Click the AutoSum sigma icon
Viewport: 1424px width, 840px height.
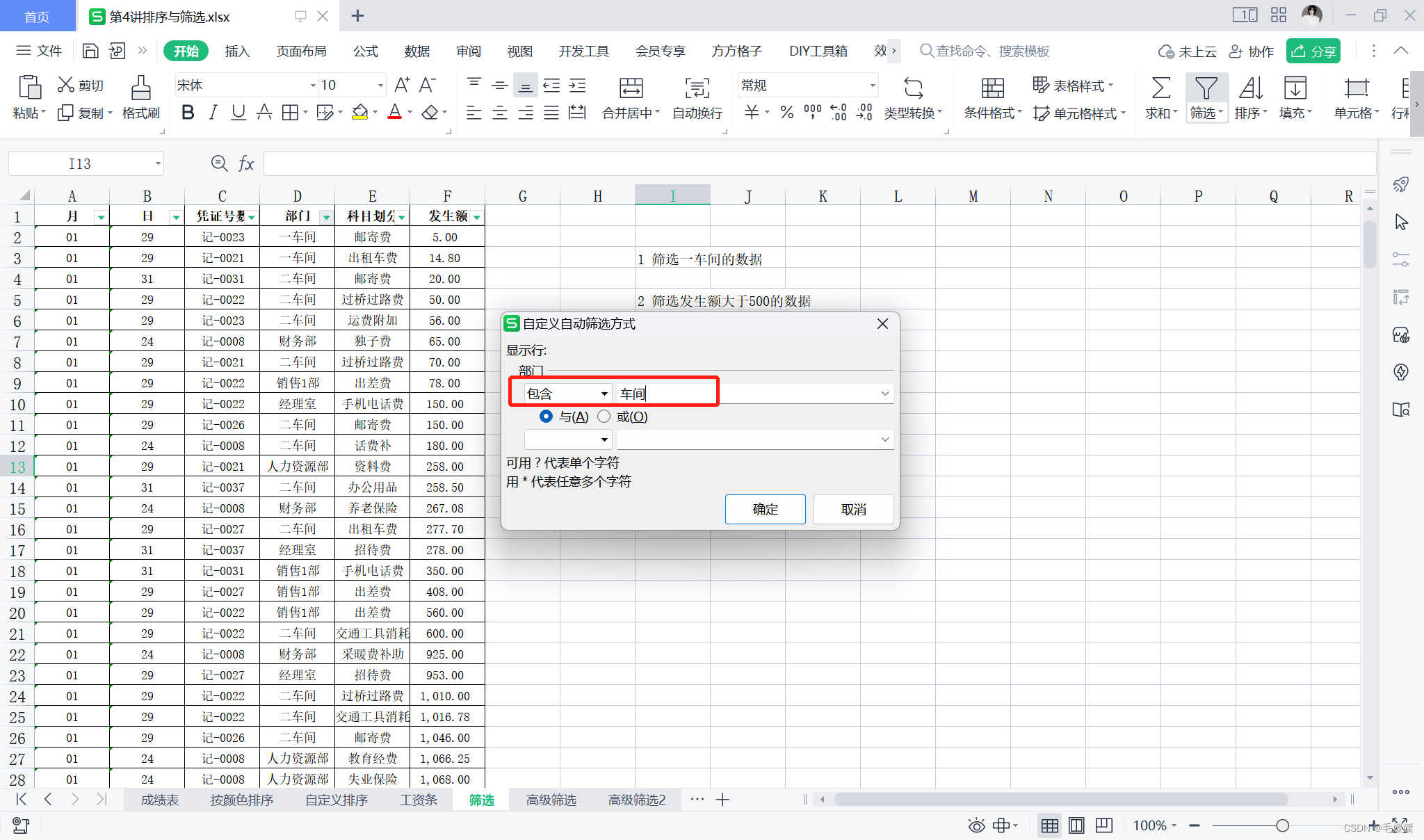click(1160, 88)
